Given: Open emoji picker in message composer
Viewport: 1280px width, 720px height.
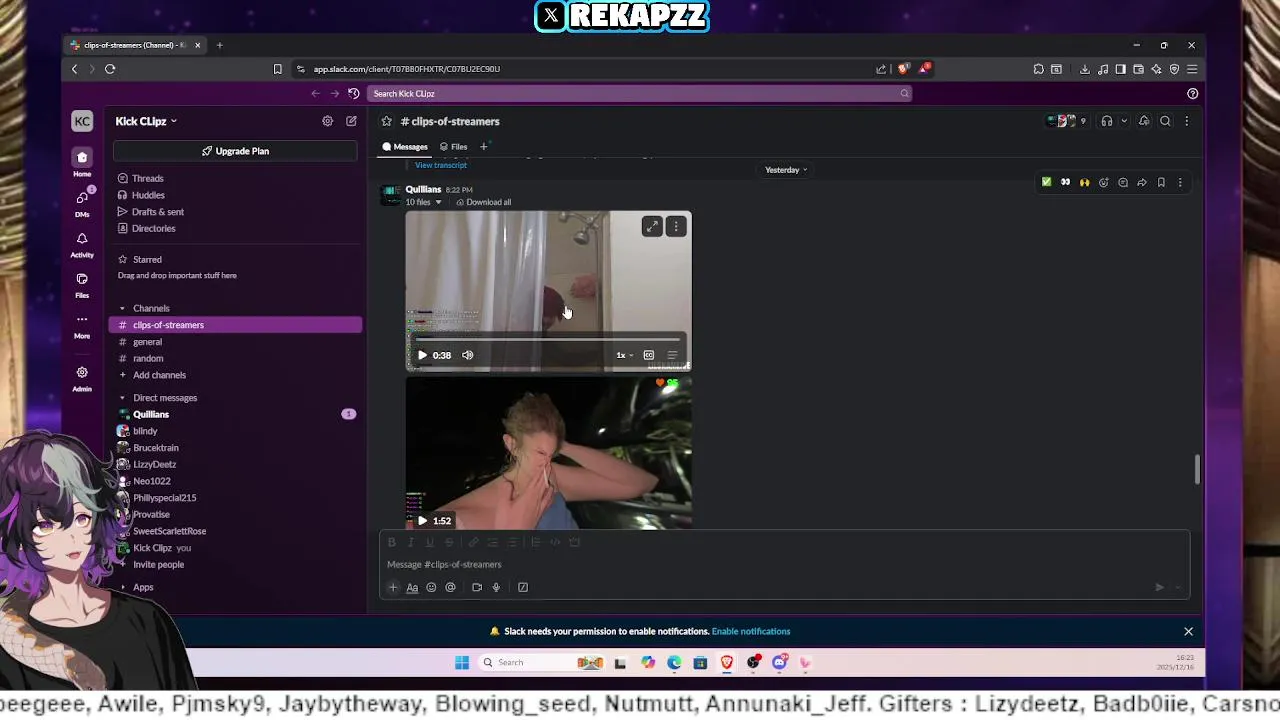Looking at the screenshot, I should coord(431,587).
